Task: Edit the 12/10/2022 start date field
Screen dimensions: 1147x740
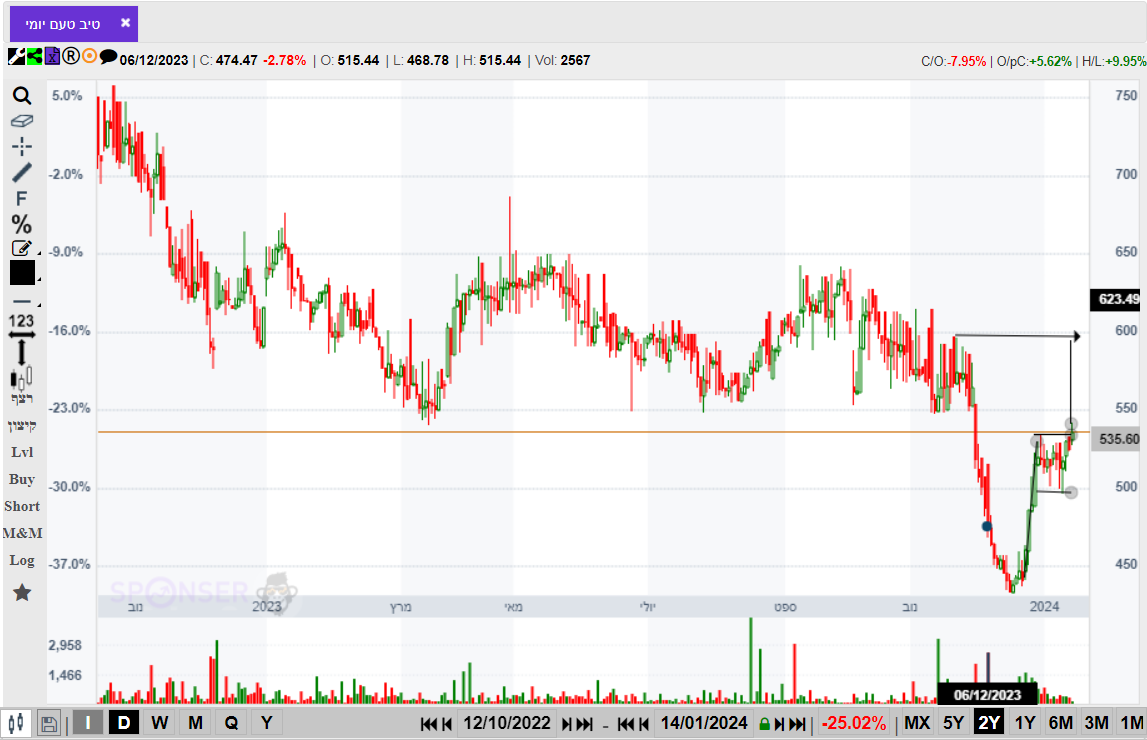Action: click(x=507, y=723)
